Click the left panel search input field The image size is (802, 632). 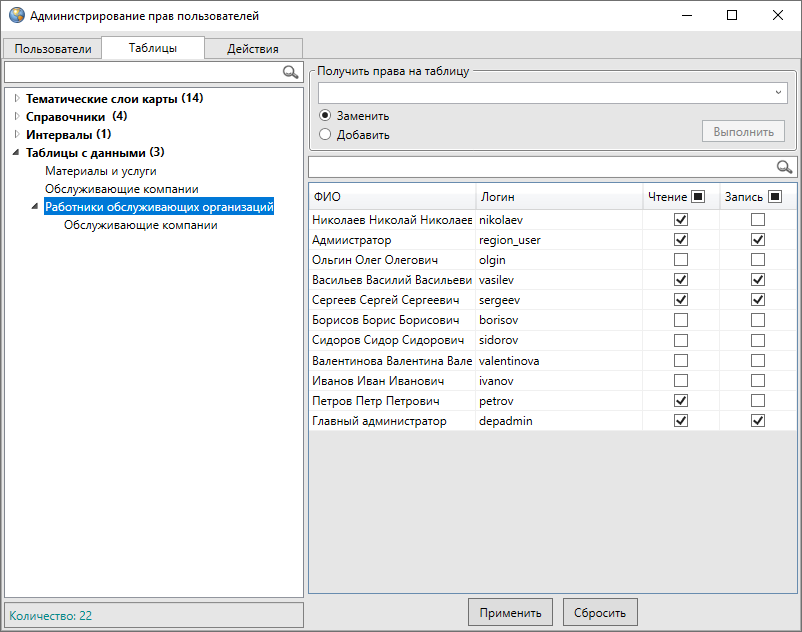(x=142, y=72)
